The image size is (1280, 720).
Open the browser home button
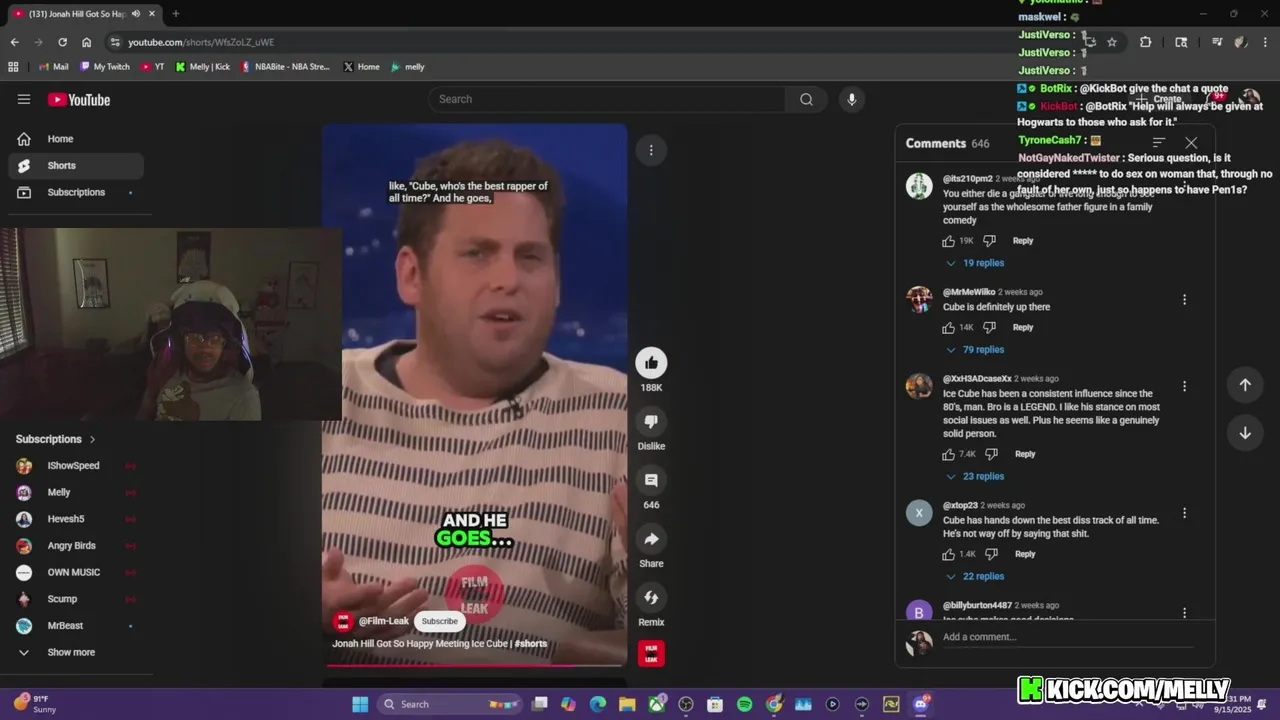[86, 42]
